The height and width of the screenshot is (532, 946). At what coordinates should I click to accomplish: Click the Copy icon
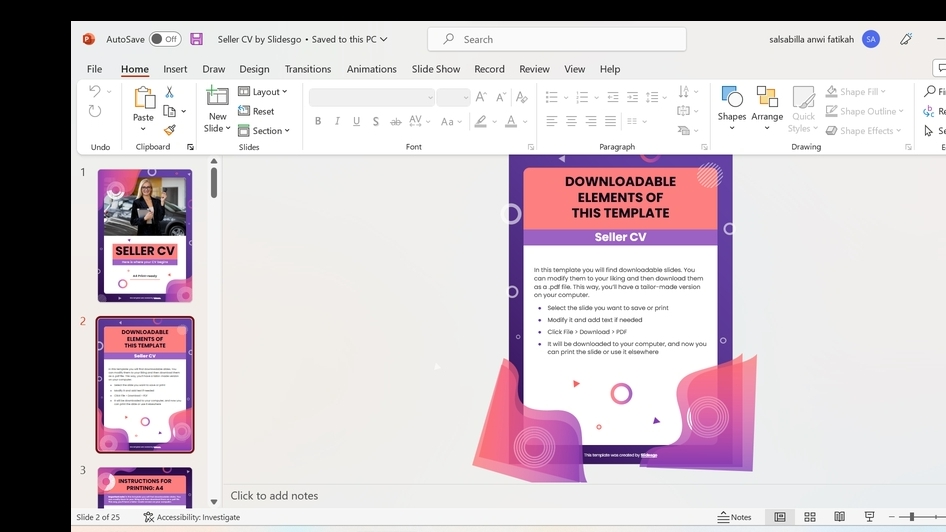pos(170,111)
